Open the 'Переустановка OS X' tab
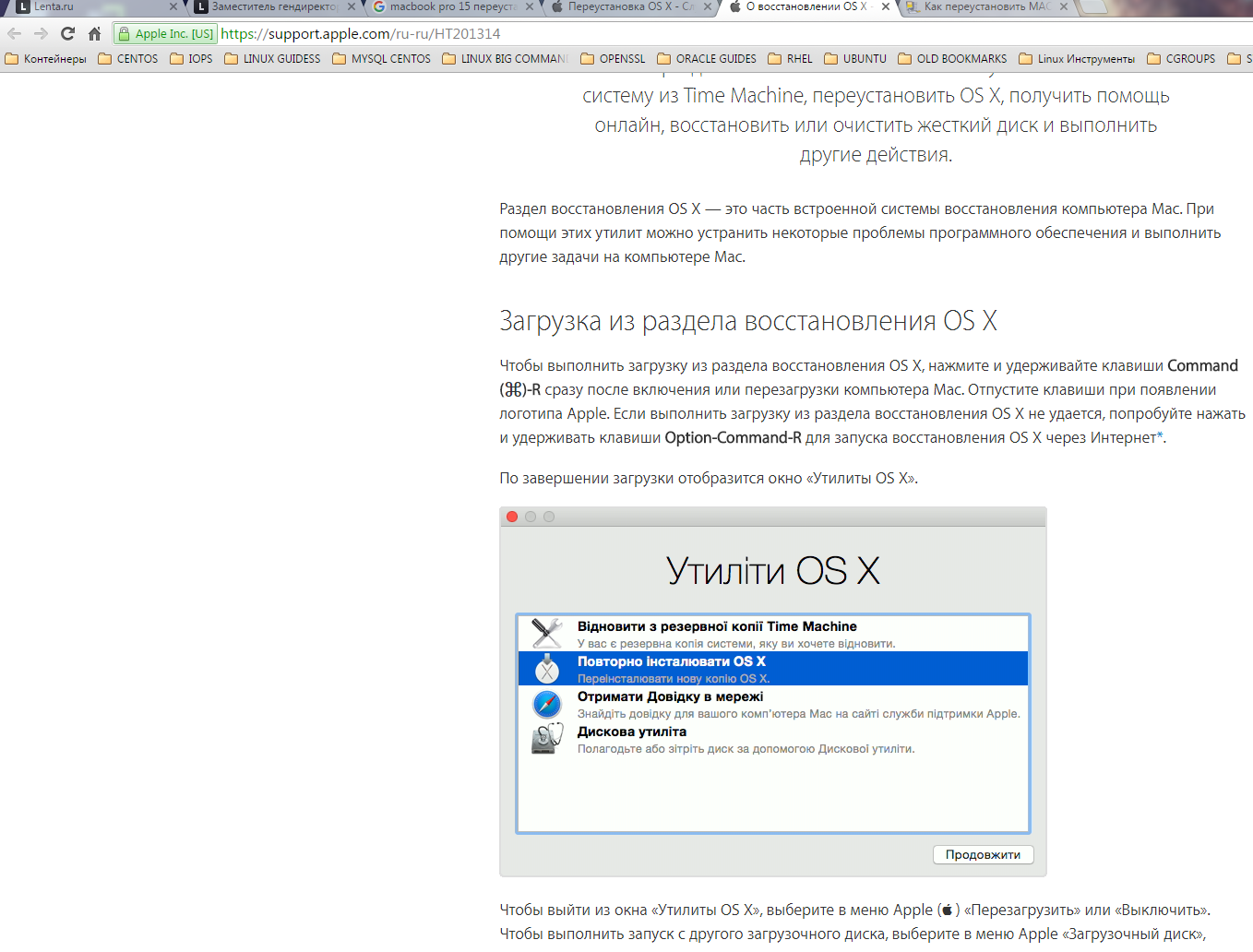This screenshot has height=952, width=1253. point(627,6)
